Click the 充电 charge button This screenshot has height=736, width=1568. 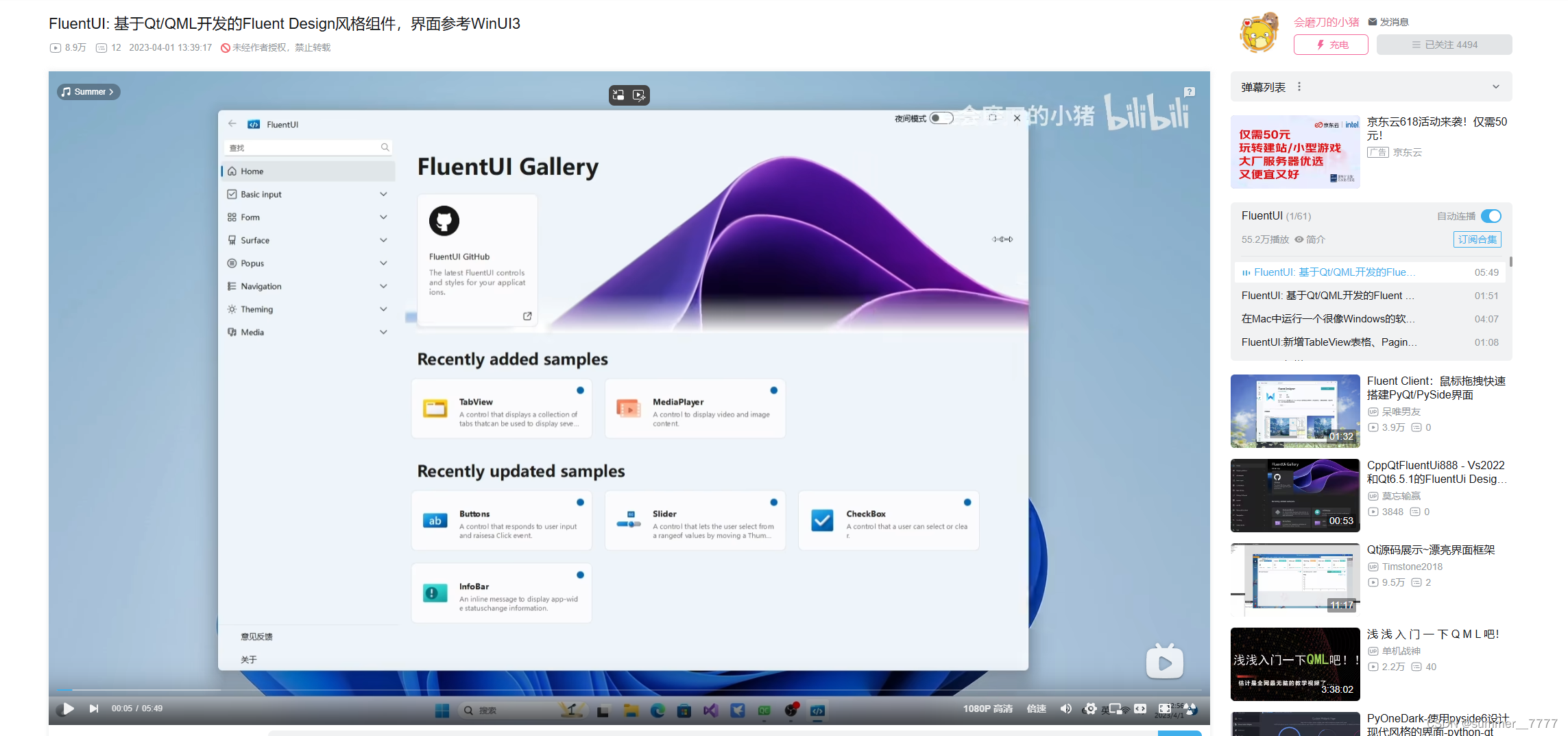coord(1331,45)
